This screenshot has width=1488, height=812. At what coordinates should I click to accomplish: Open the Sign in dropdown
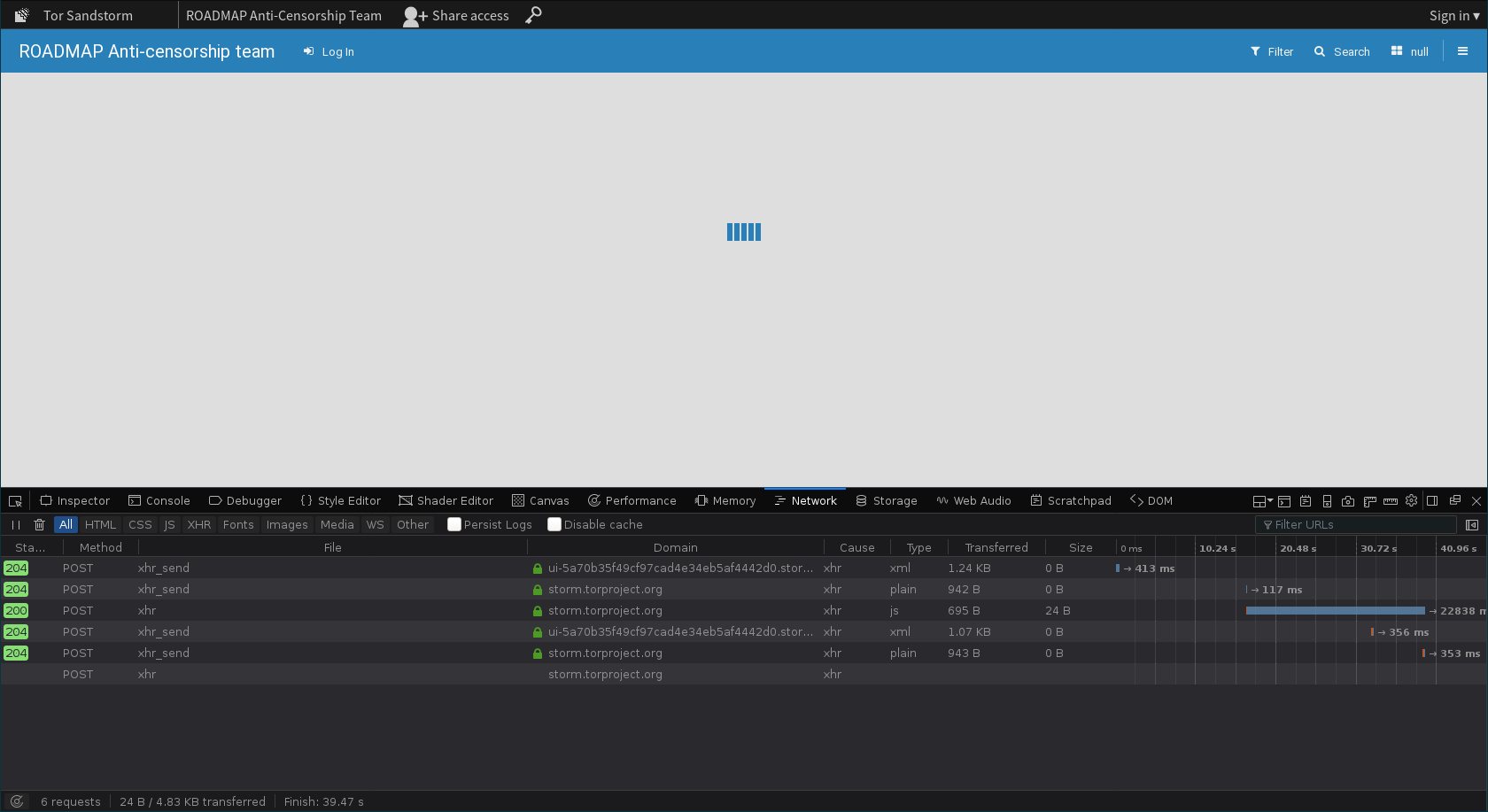[x=1453, y=16]
